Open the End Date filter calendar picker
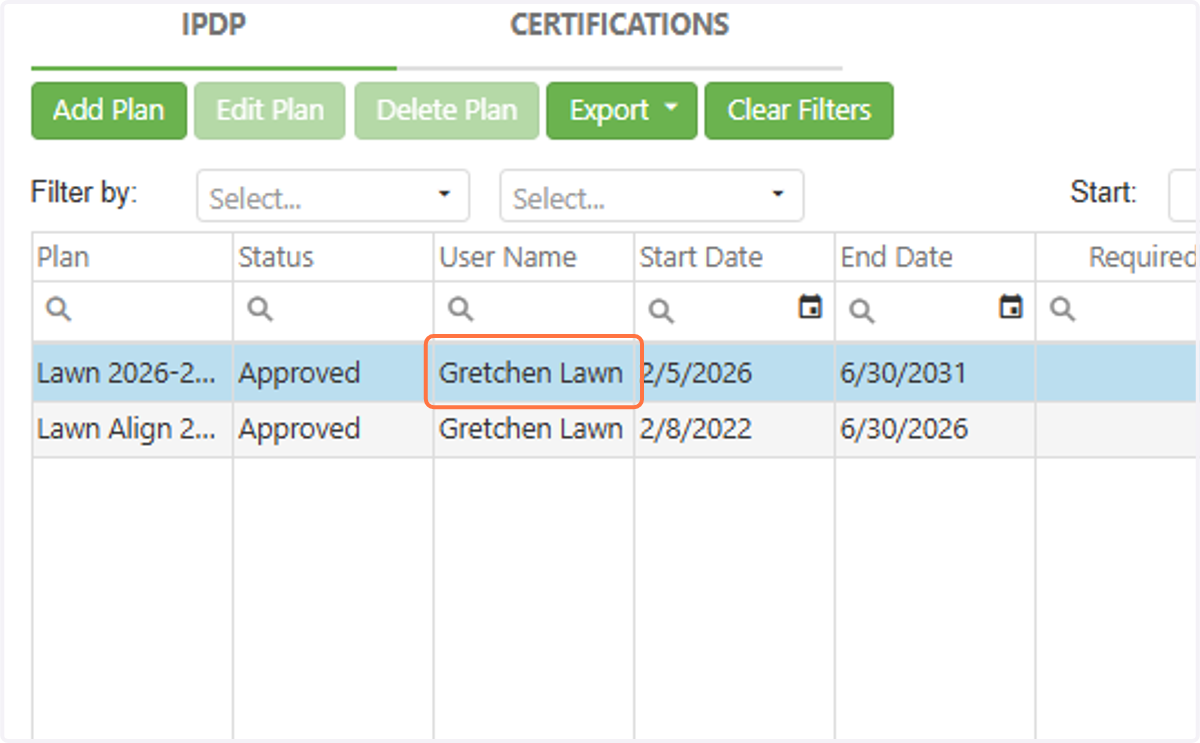The image size is (1200, 743). click(x=1011, y=308)
